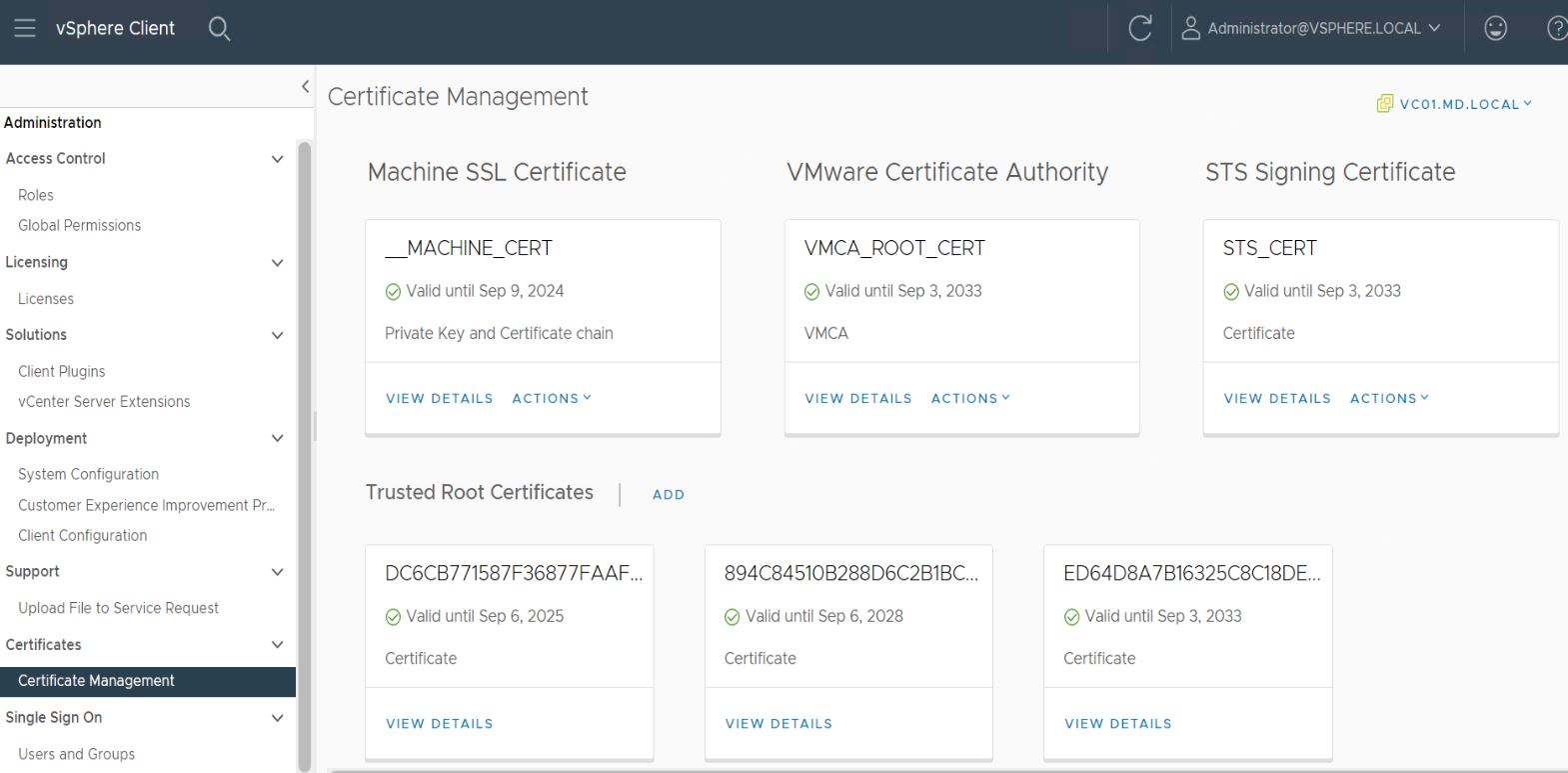1568x773 pixels.
Task: Open Upload File to Service Request
Action: click(118, 608)
